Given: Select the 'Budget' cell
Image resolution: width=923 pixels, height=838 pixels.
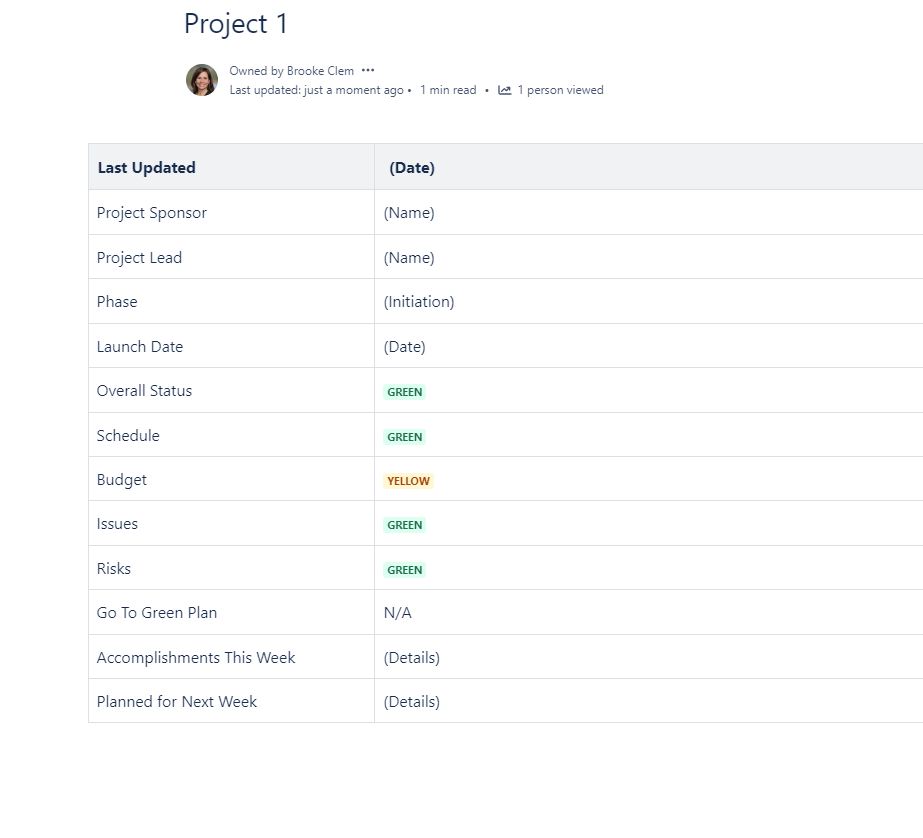Looking at the screenshot, I should (x=231, y=479).
